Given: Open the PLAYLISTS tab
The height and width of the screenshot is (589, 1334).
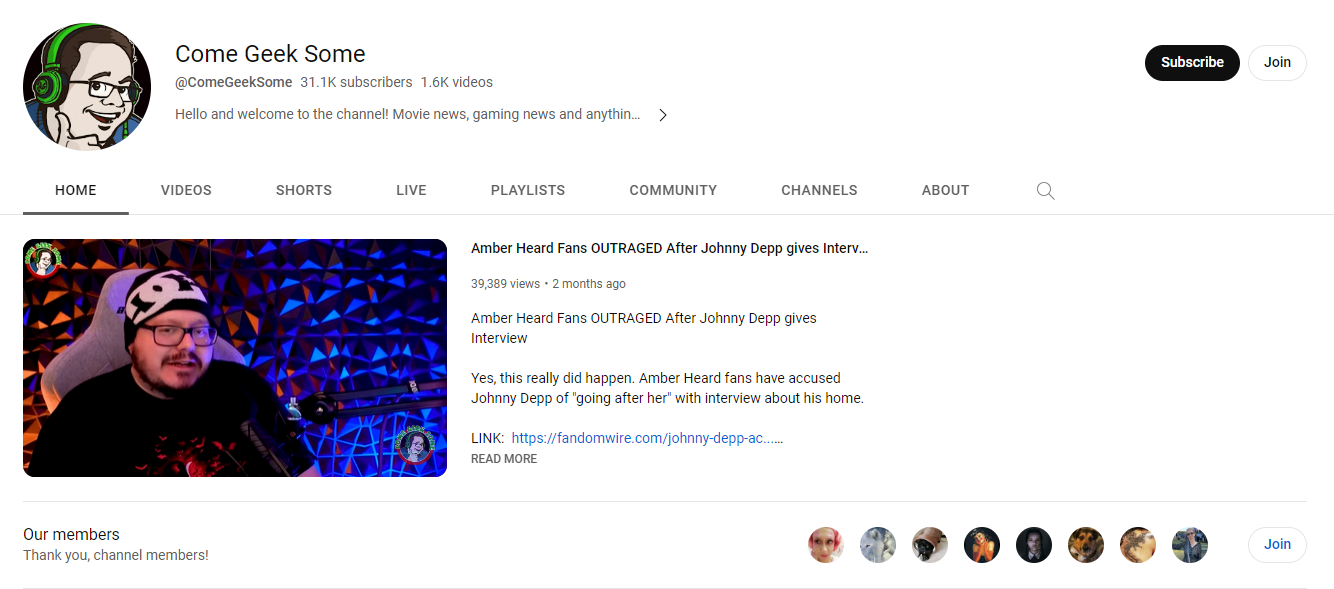Looking at the screenshot, I should 528,190.
